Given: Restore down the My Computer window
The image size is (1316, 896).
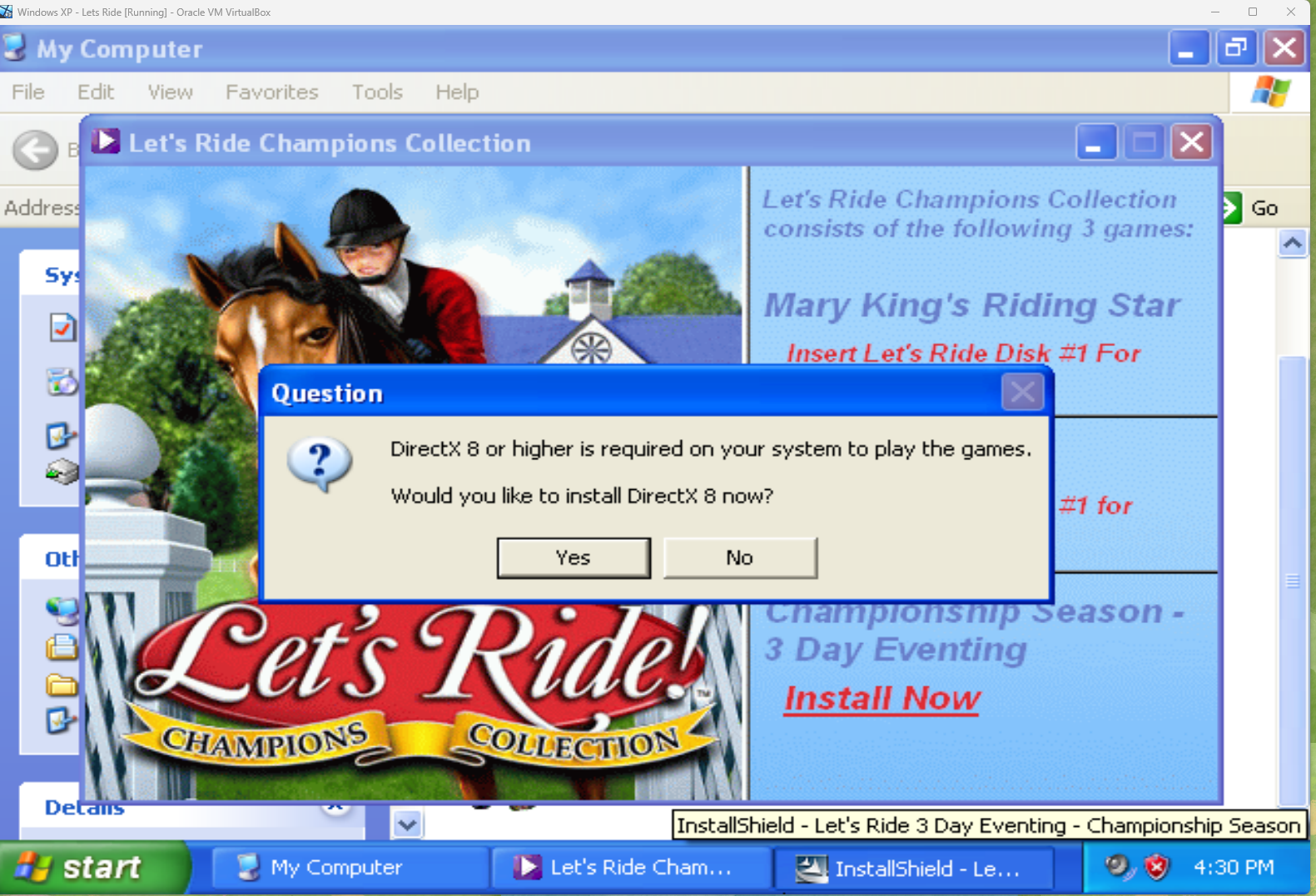Looking at the screenshot, I should point(1237,48).
